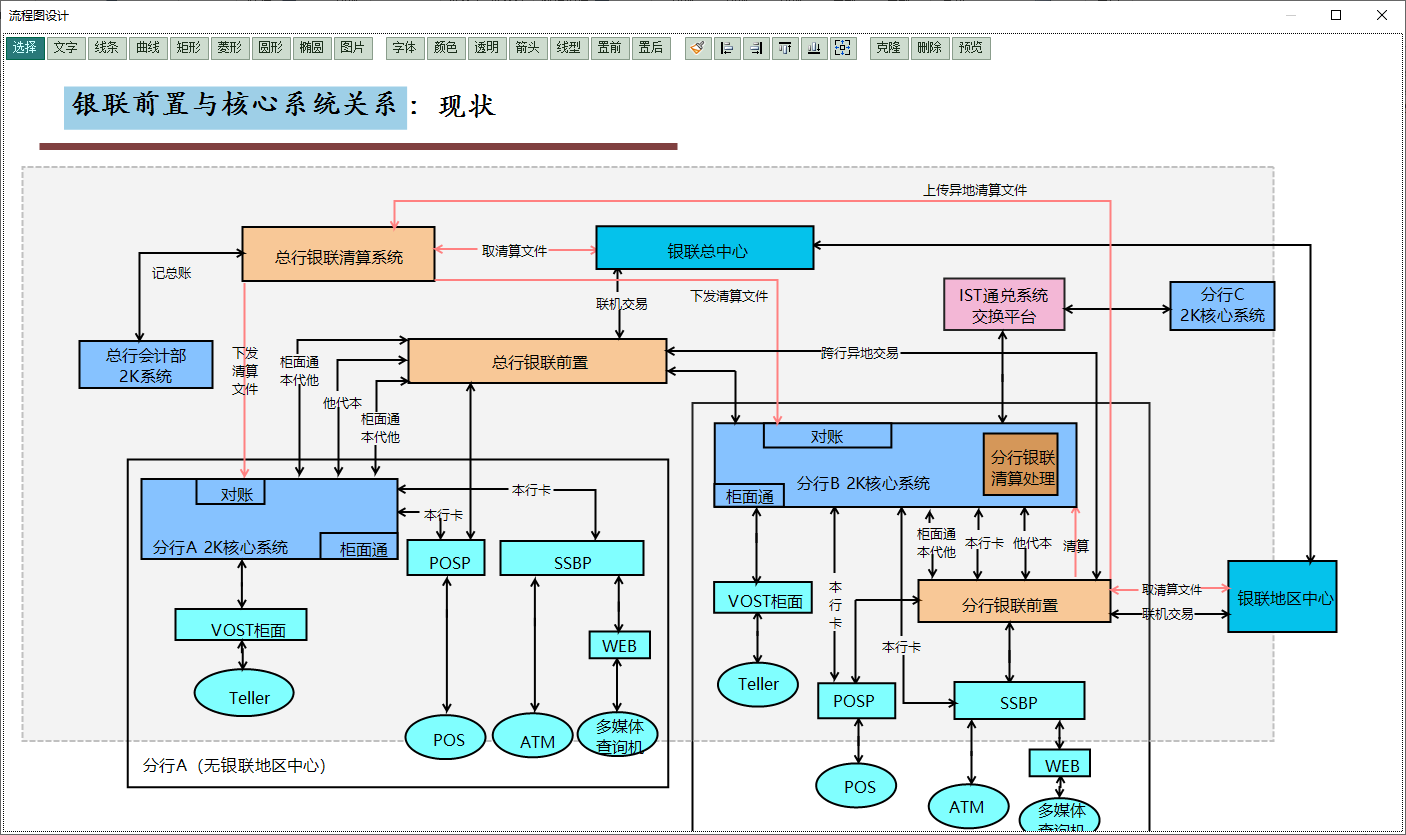Pick the 线条 line tool

click(107, 48)
